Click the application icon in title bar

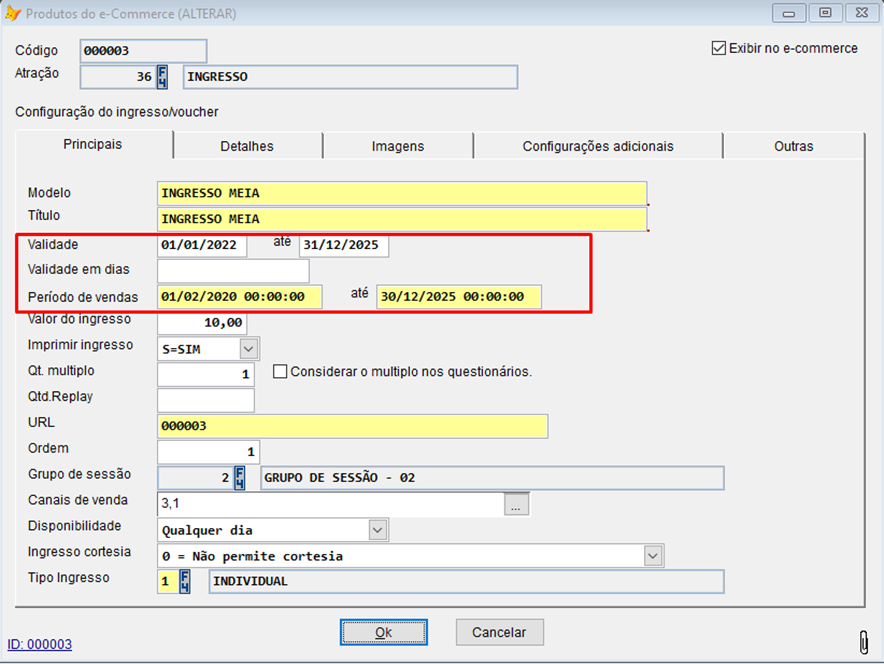[13, 14]
